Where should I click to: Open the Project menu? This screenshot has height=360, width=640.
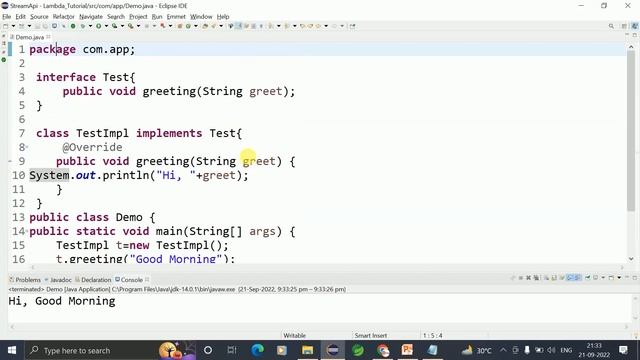coord(138,17)
